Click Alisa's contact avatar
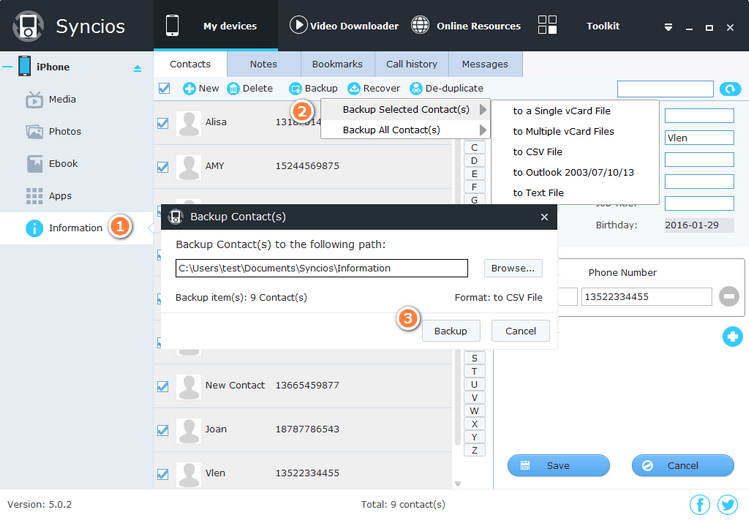The width and height of the screenshot is (749, 521). coord(189,124)
